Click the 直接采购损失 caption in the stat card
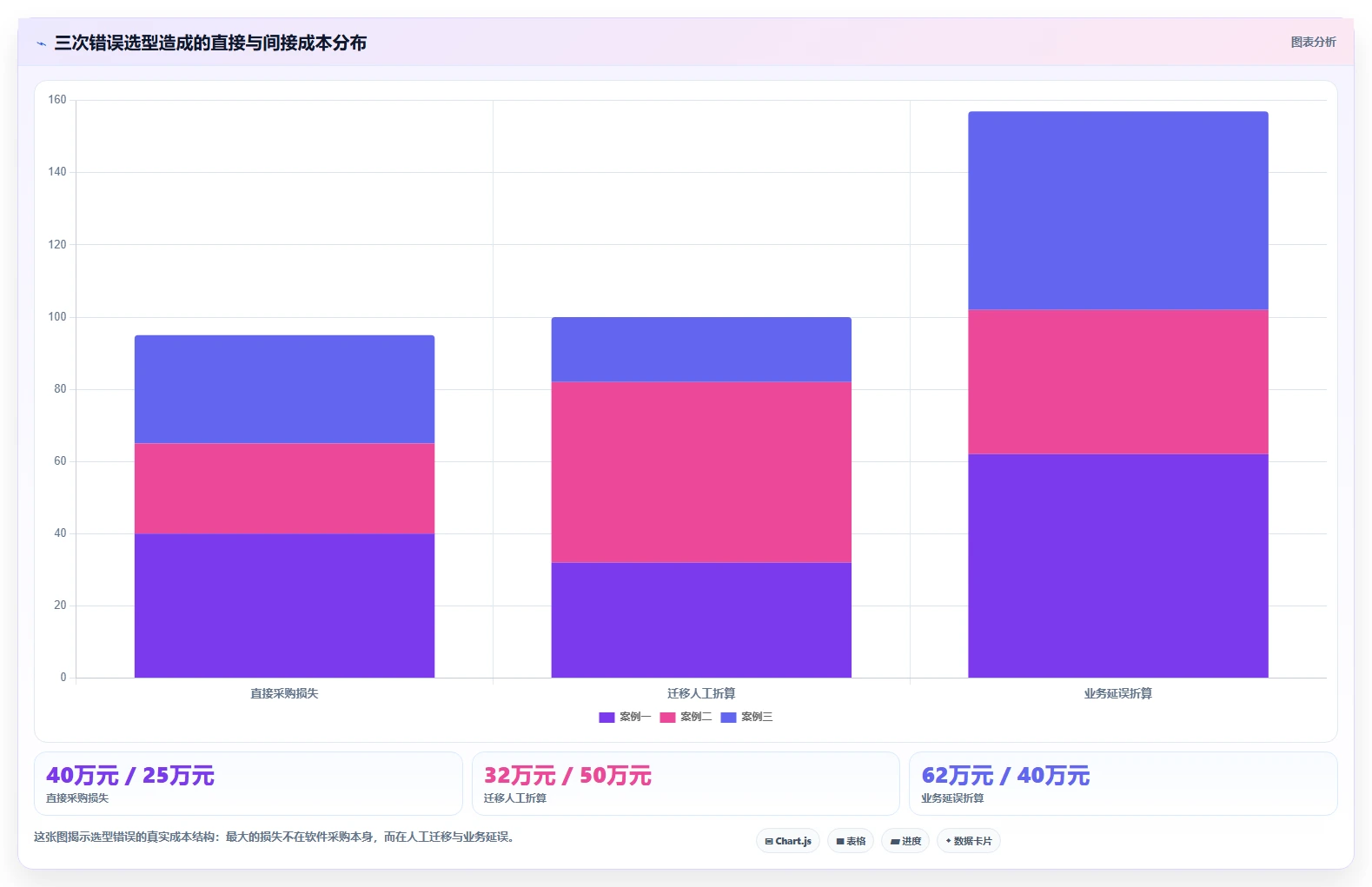The width and height of the screenshot is (1372, 887). [77, 798]
